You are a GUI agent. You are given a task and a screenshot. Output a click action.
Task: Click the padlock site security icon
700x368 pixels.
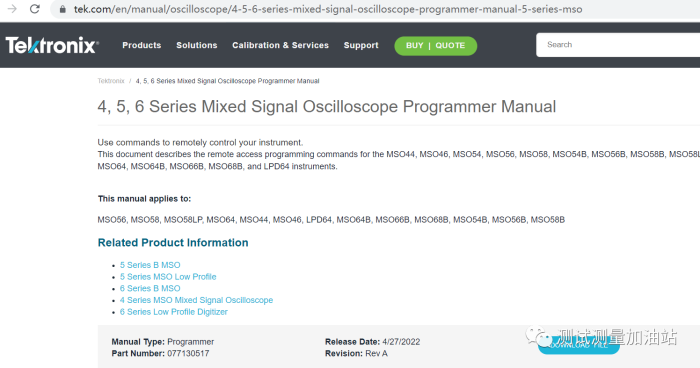tap(63, 9)
